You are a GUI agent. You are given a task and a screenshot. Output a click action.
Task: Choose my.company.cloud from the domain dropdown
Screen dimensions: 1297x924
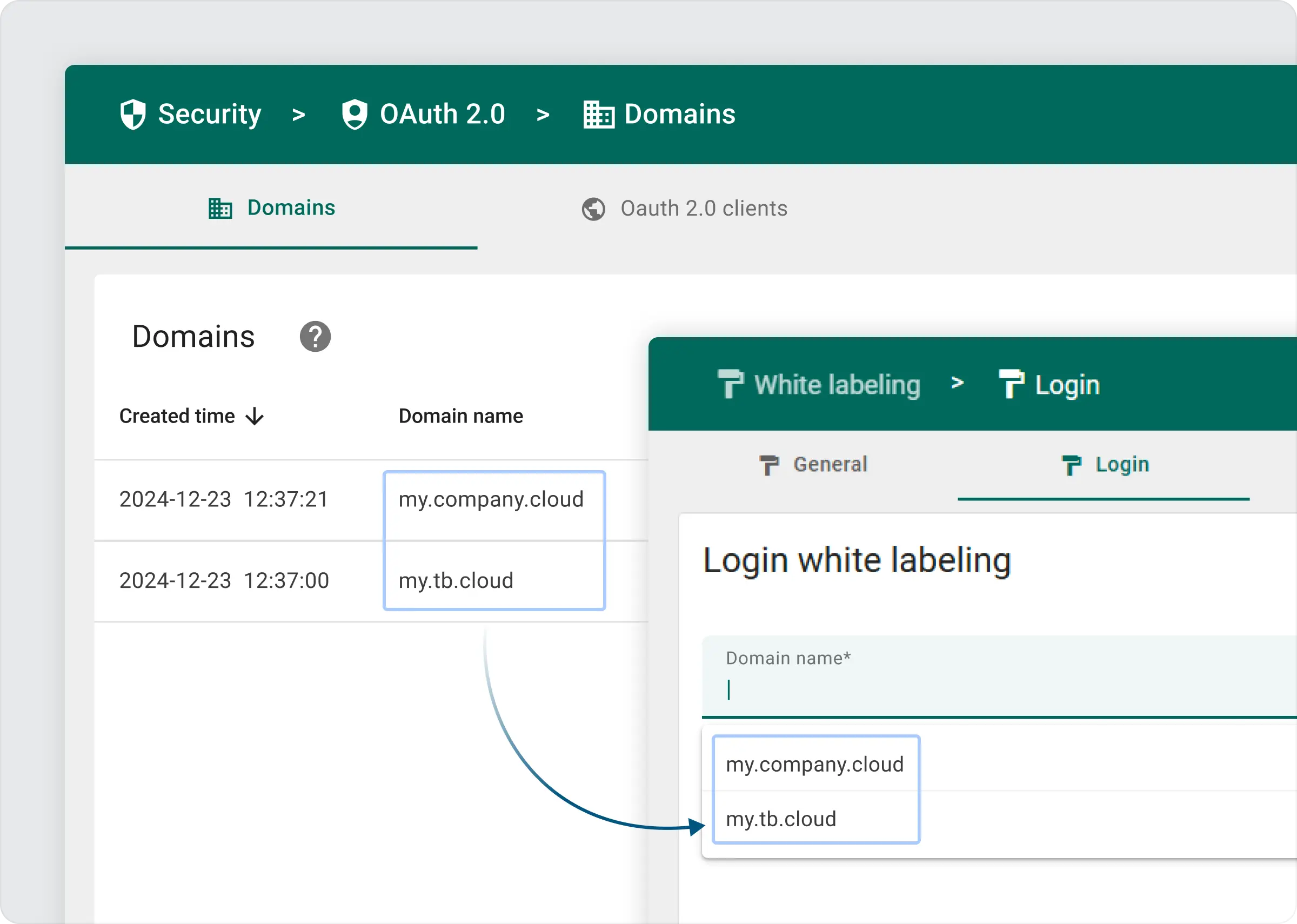(x=814, y=764)
